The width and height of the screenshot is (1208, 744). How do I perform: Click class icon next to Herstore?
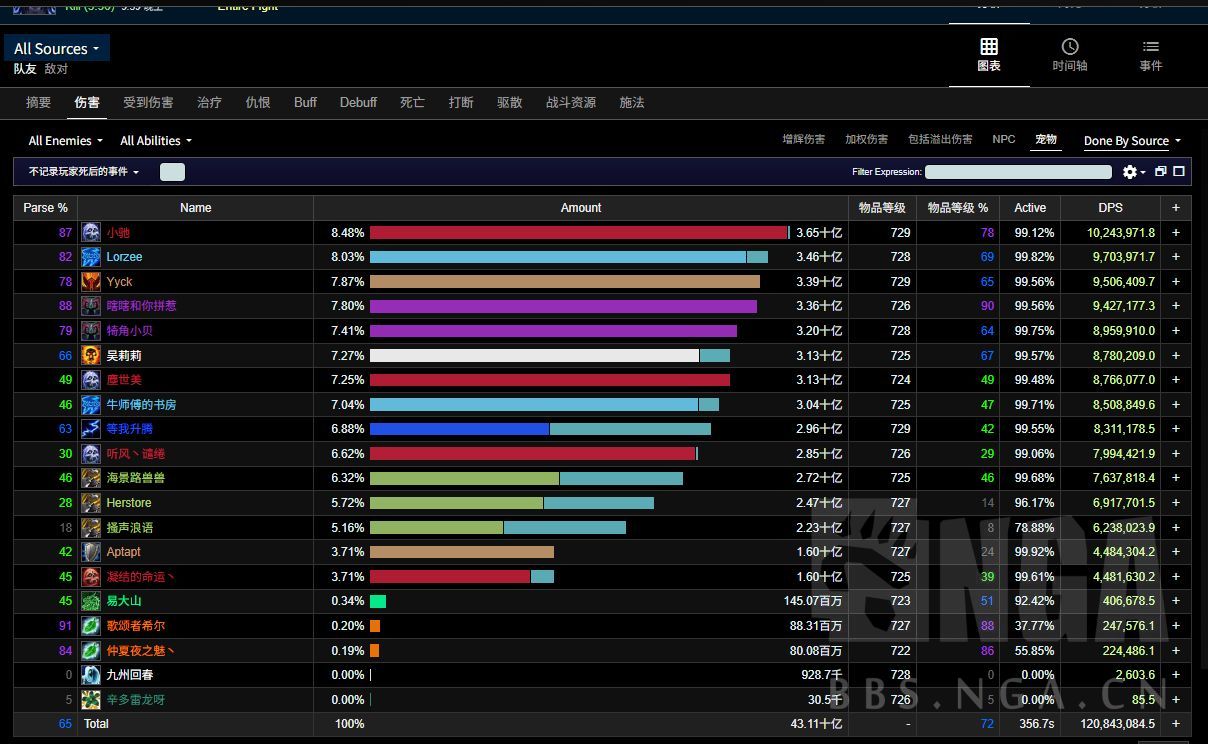pyautogui.click(x=91, y=503)
